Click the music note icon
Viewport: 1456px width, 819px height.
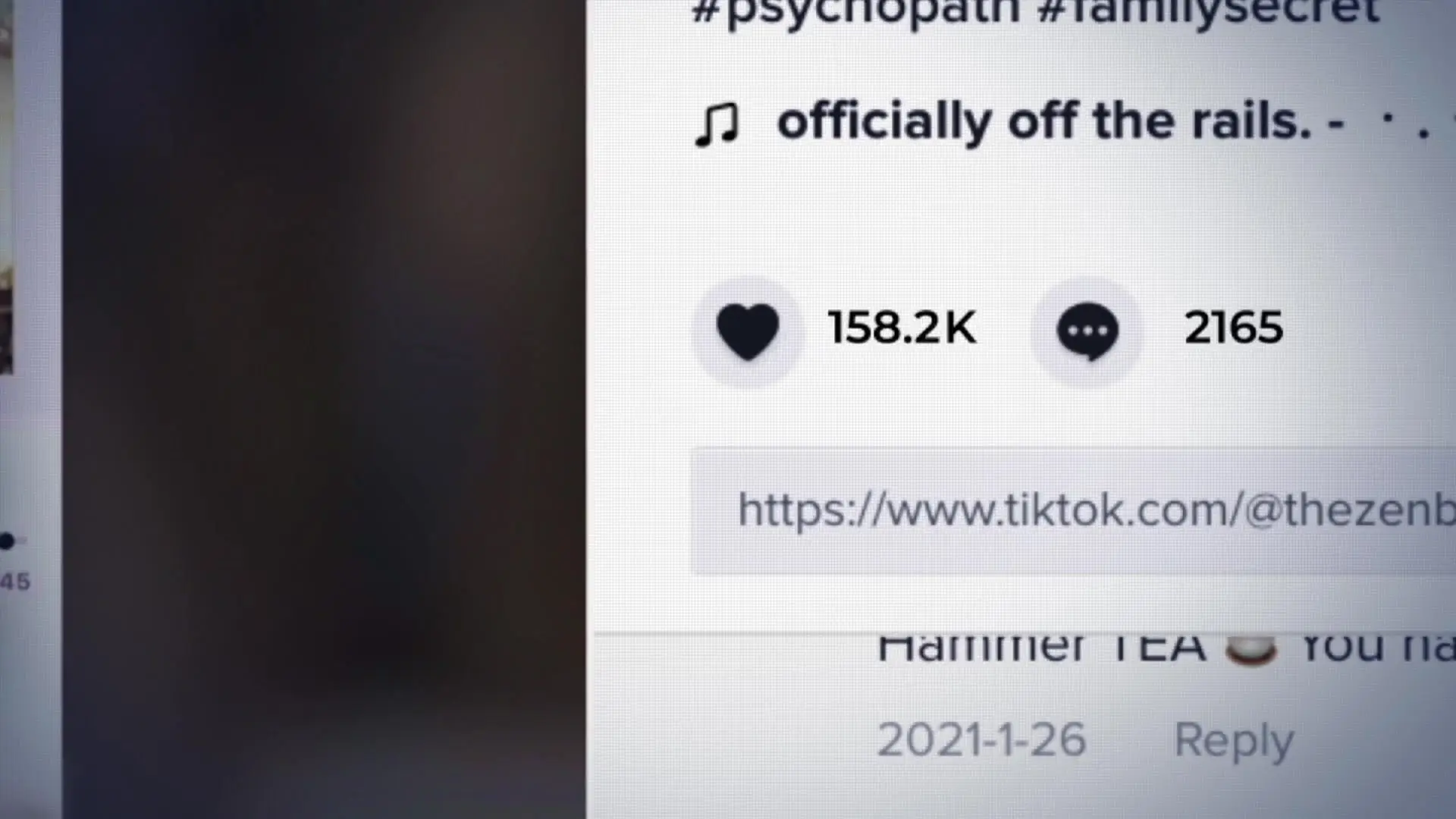[717, 125]
